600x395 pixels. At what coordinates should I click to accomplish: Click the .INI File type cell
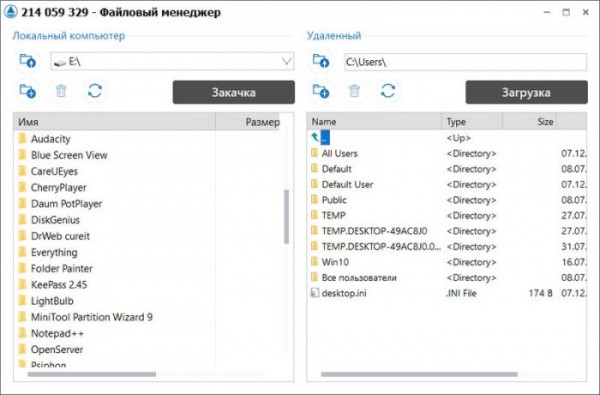coord(461,293)
